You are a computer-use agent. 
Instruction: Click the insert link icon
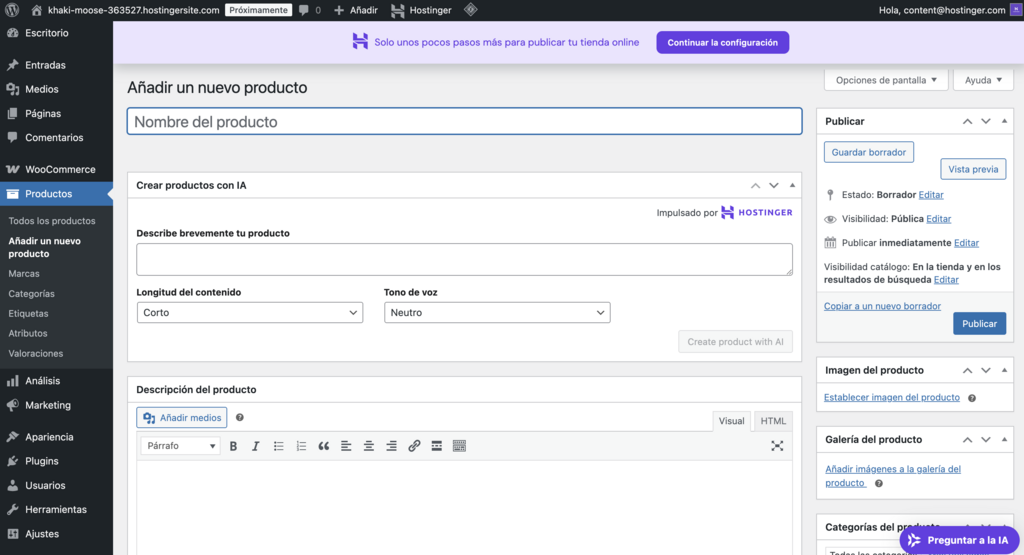[x=414, y=446]
